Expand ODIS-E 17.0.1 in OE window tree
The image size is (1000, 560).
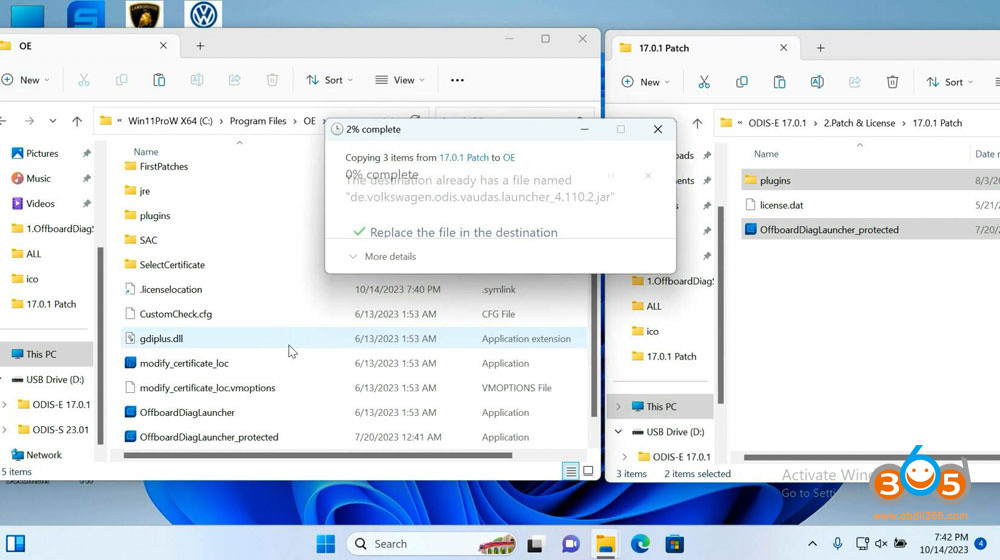(5, 404)
